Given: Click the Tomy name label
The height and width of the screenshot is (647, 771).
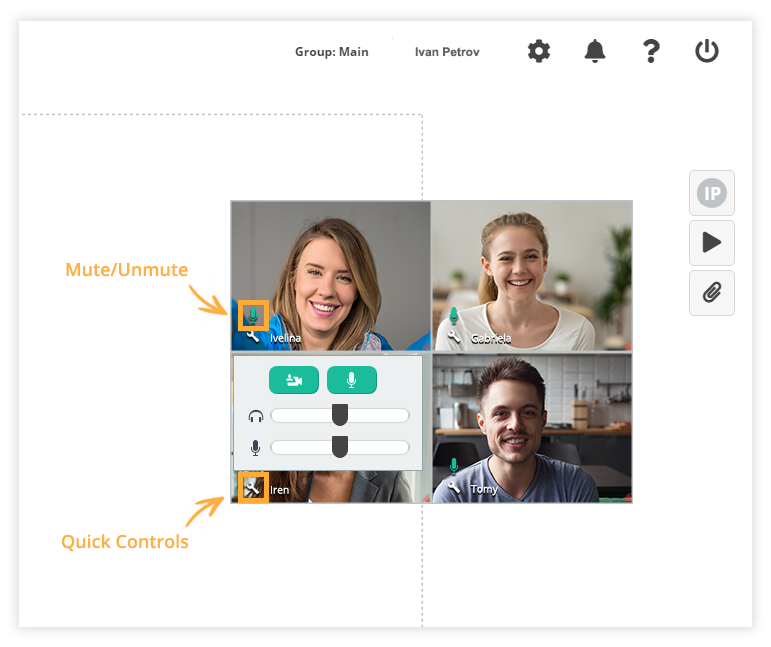Looking at the screenshot, I should [484, 489].
